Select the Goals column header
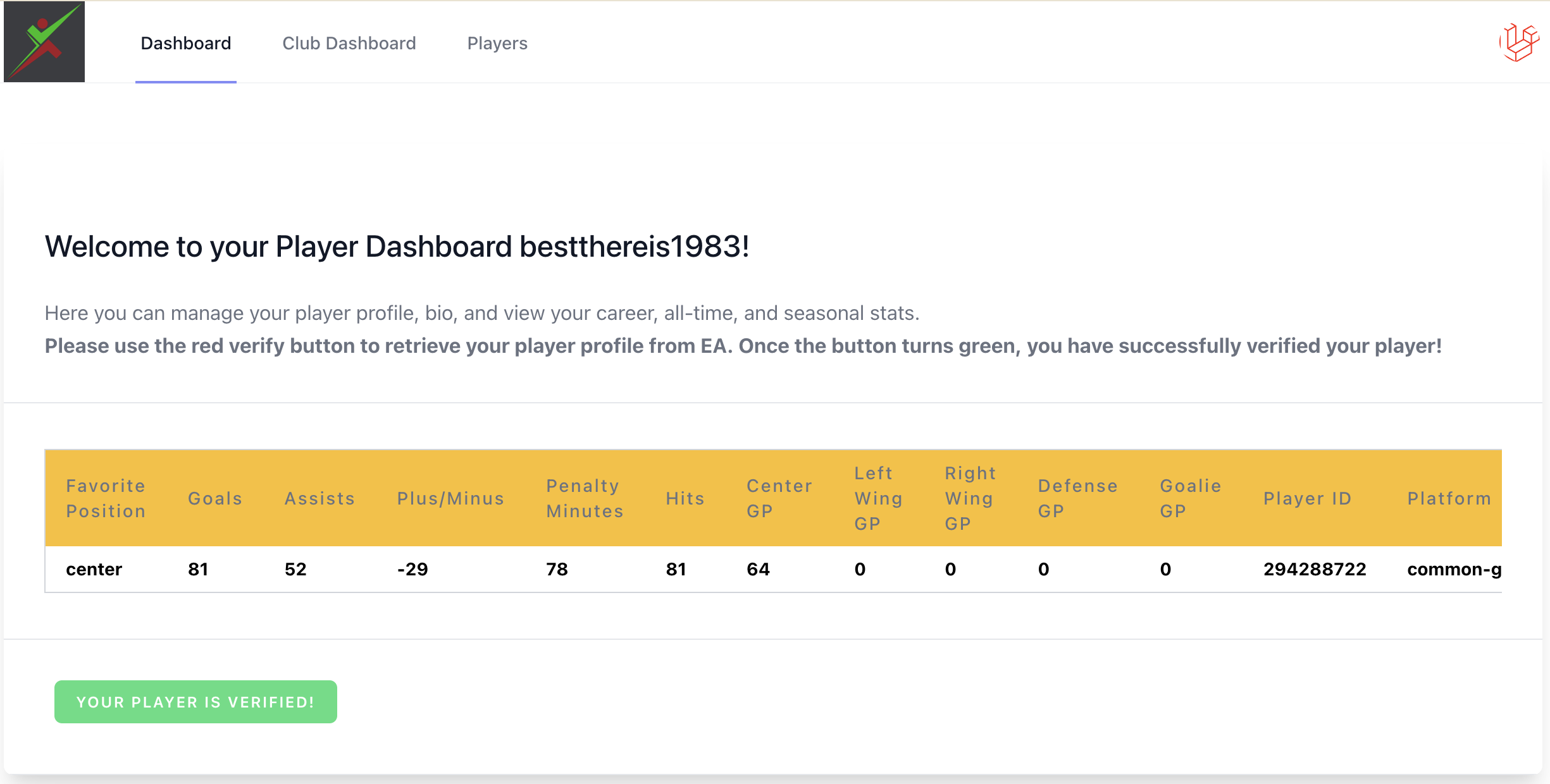The image size is (1550, 784). coord(215,498)
